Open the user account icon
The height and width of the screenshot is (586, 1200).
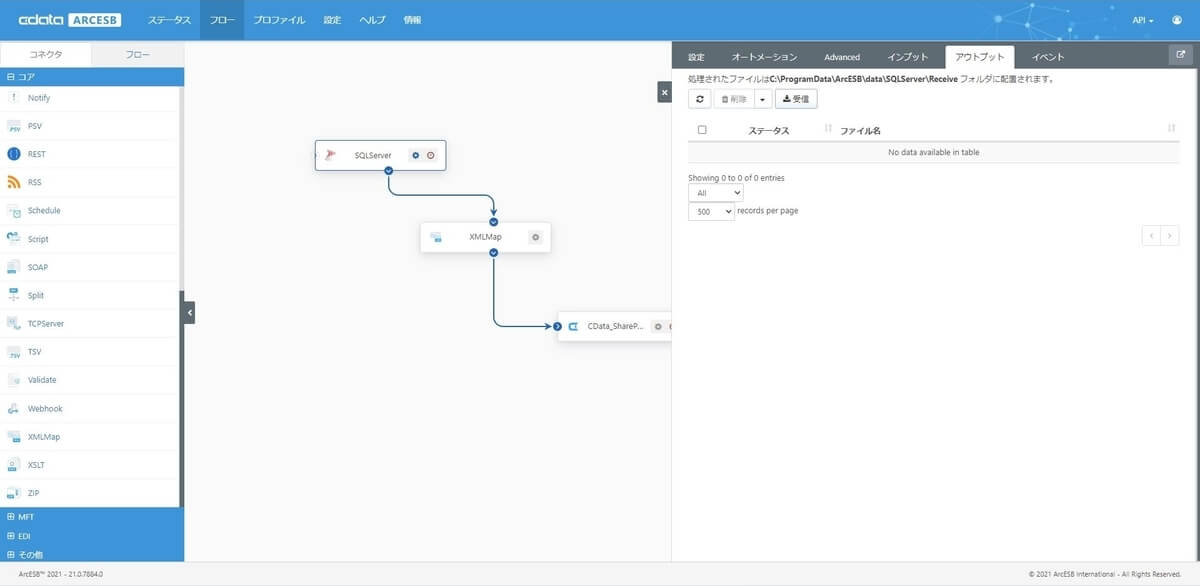click(x=1177, y=20)
